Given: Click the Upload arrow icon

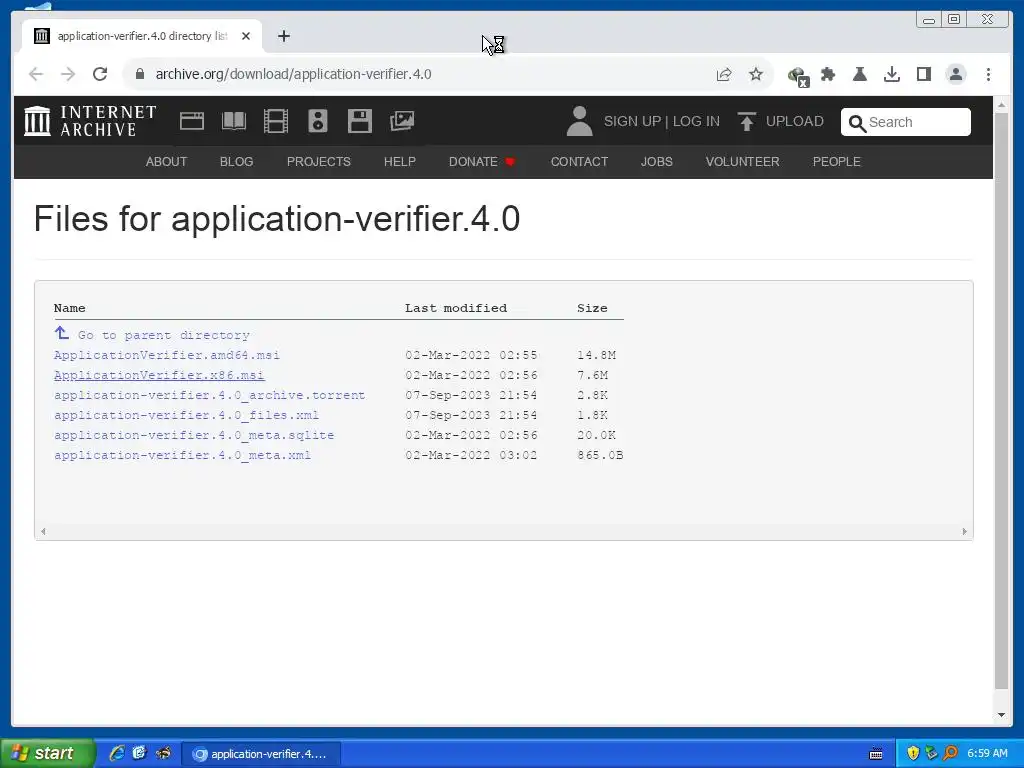Looking at the screenshot, I should (x=746, y=121).
